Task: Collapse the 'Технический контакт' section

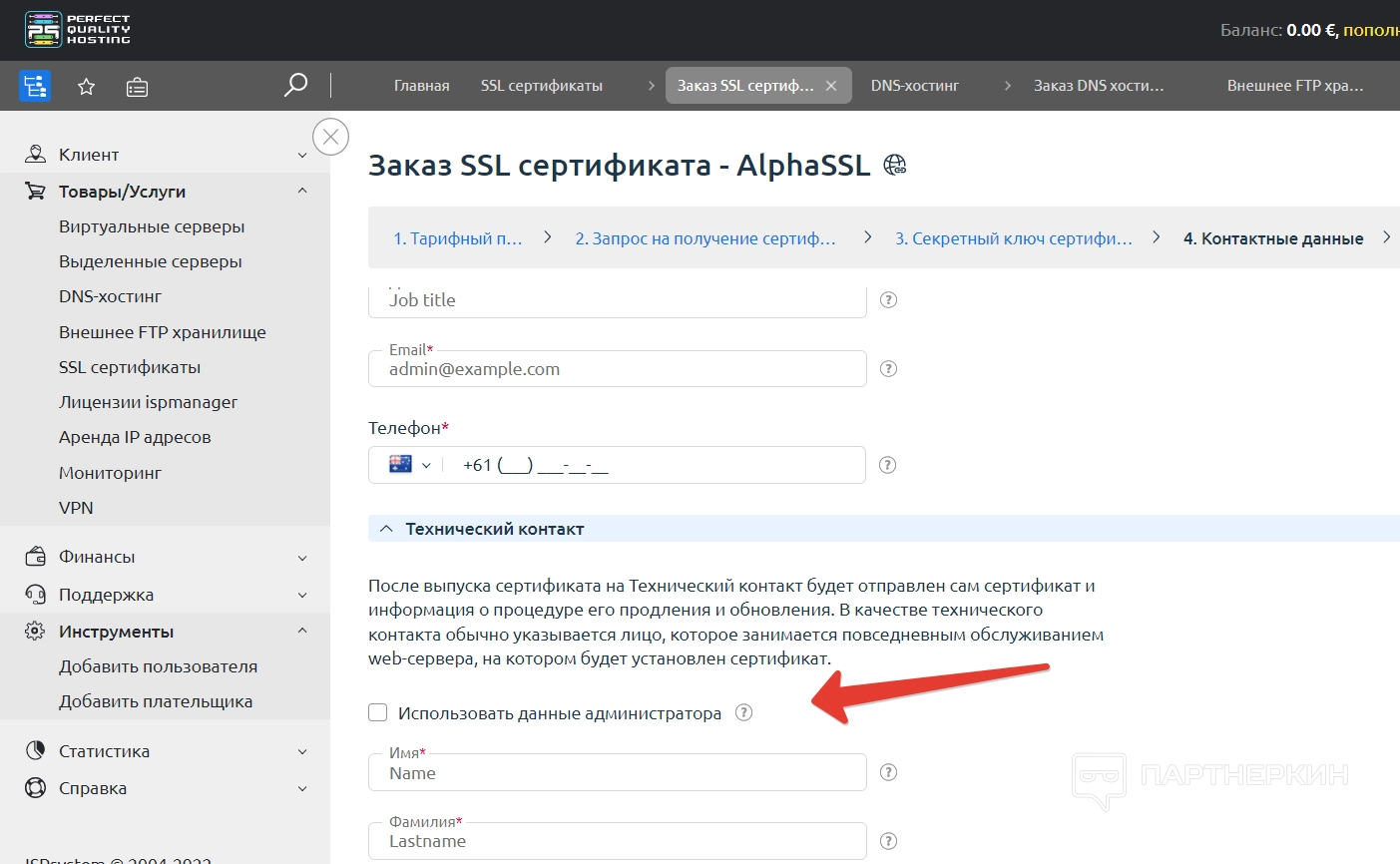Action: coord(387,529)
